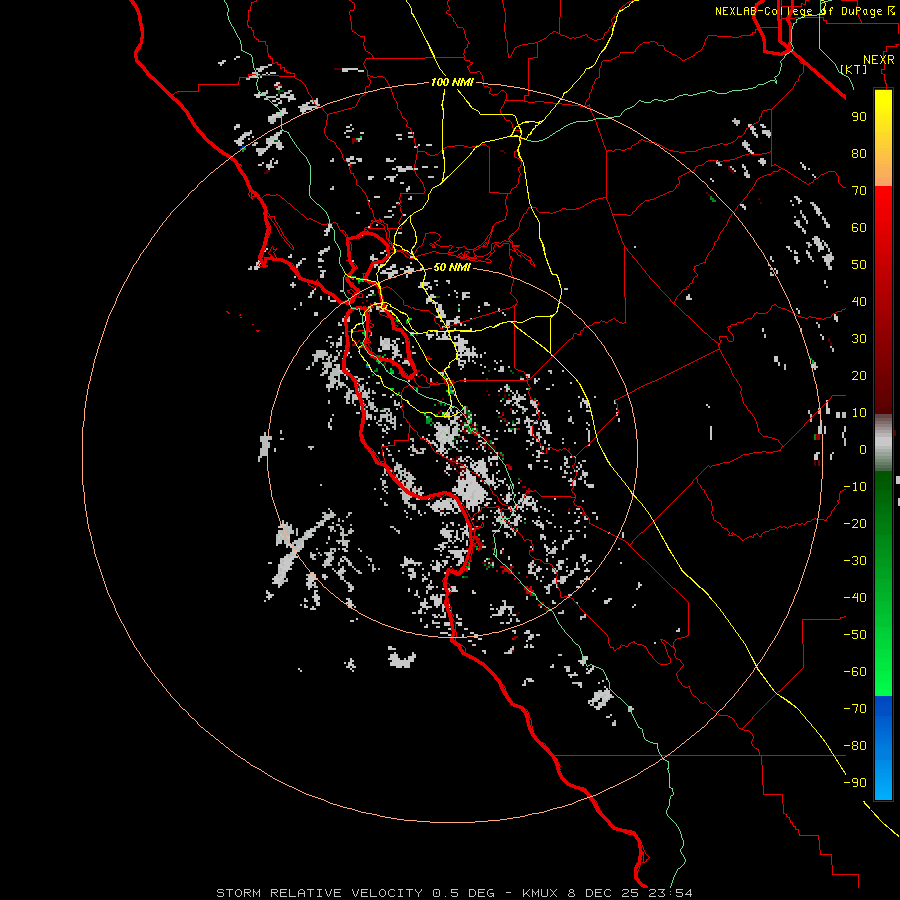This screenshot has width=900, height=900.
Task: Click the 40 value on the velocity scale
Action: tap(859, 301)
